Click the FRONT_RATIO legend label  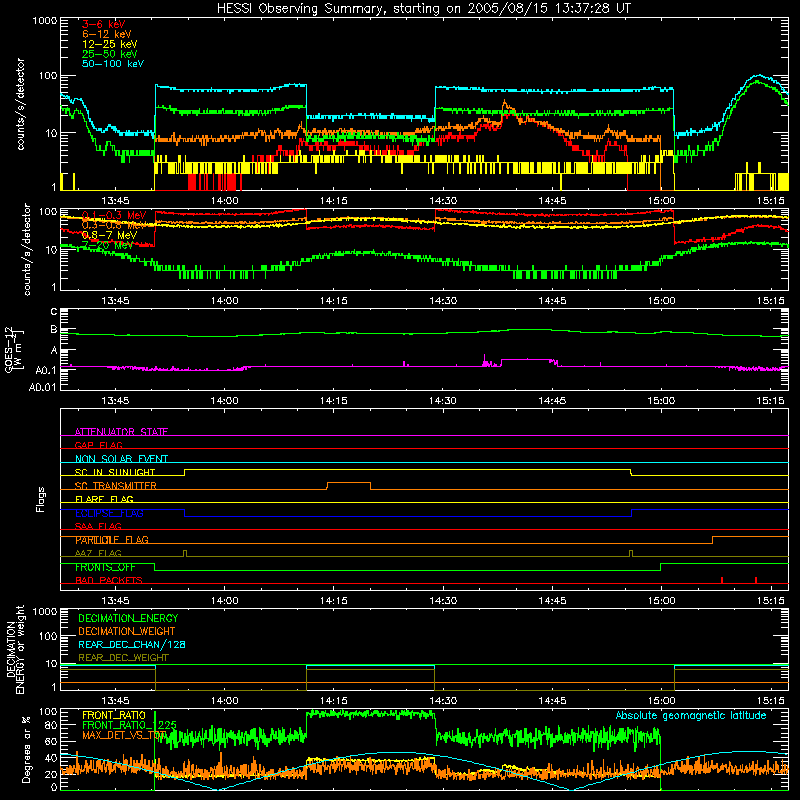tap(114, 715)
